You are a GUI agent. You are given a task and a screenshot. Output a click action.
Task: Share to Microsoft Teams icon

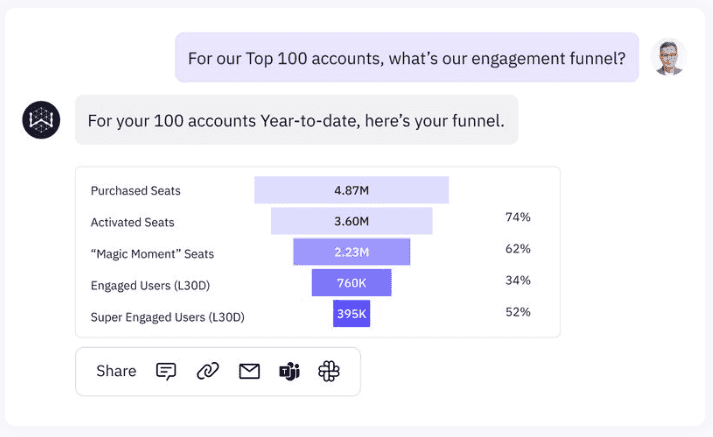(x=289, y=371)
